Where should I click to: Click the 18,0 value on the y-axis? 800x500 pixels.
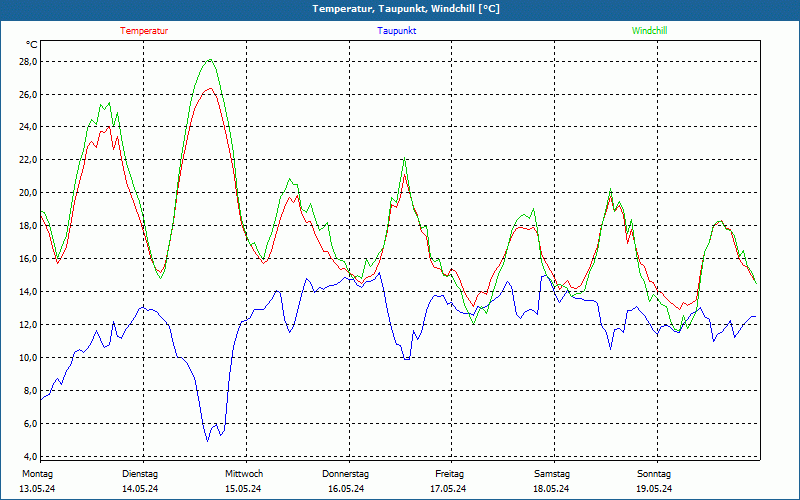tap(29, 226)
